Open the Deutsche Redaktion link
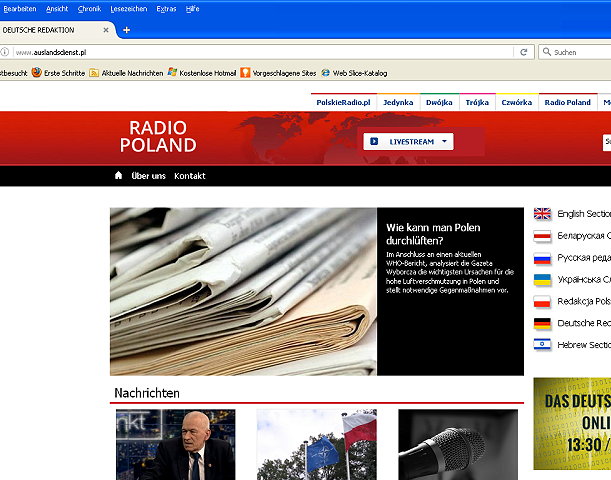Viewport: 611px width, 480px height. pos(584,323)
